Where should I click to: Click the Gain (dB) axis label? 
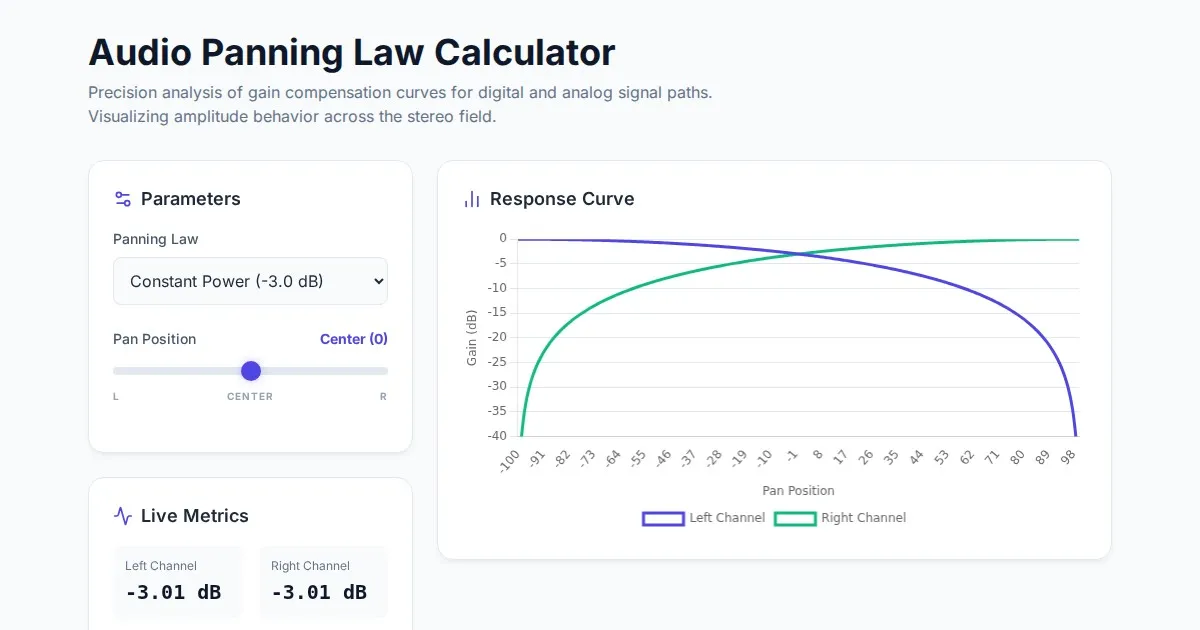(x=472, y=337)
